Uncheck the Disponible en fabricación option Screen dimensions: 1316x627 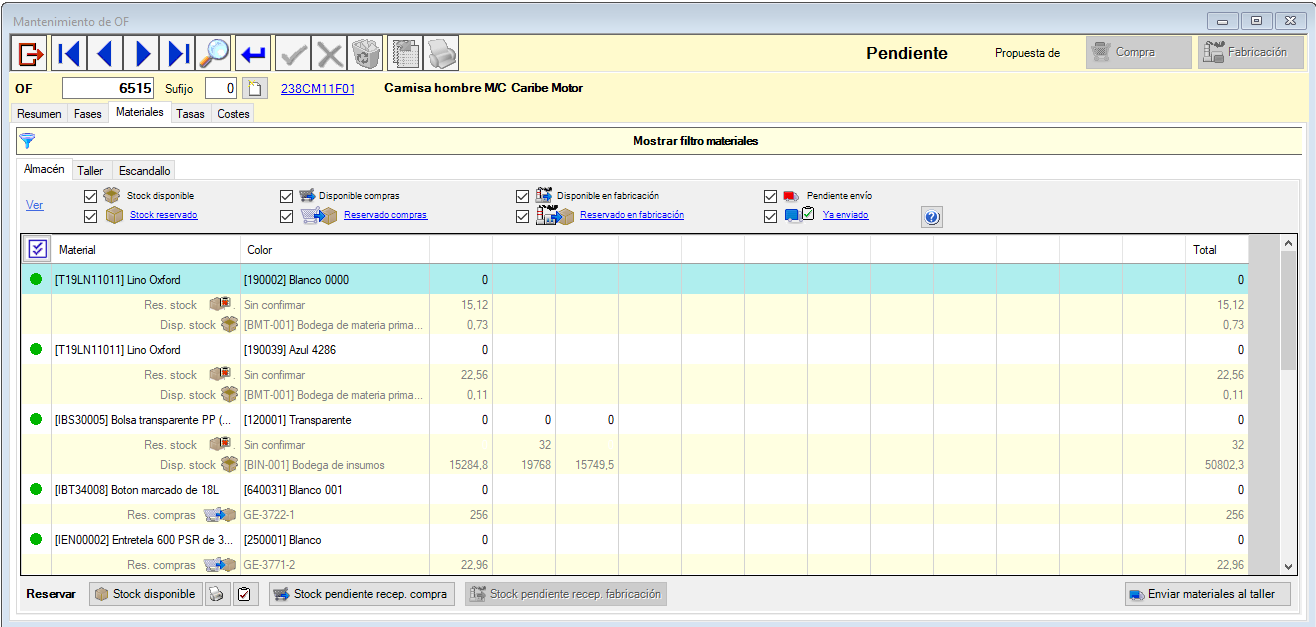tap(522, 196)
